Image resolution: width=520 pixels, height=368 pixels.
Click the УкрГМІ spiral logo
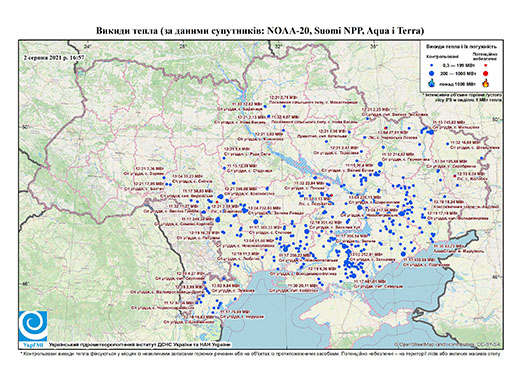click(x=33, y=326)
